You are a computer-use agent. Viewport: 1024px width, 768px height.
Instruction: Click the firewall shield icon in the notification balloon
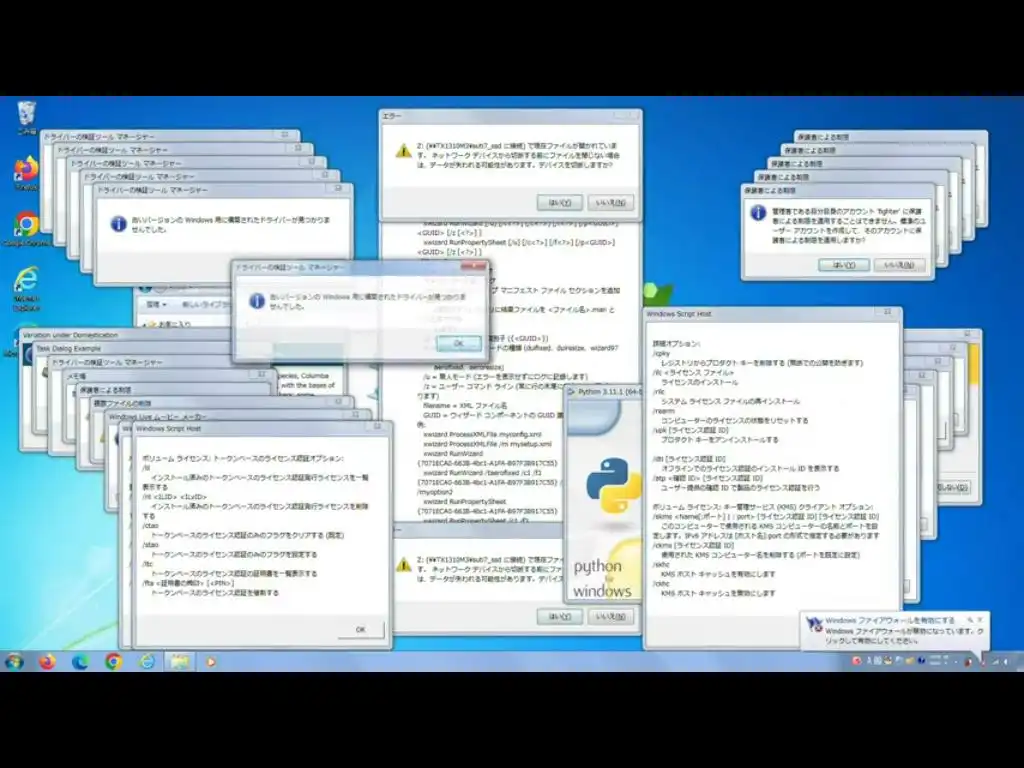coord(814,624)
